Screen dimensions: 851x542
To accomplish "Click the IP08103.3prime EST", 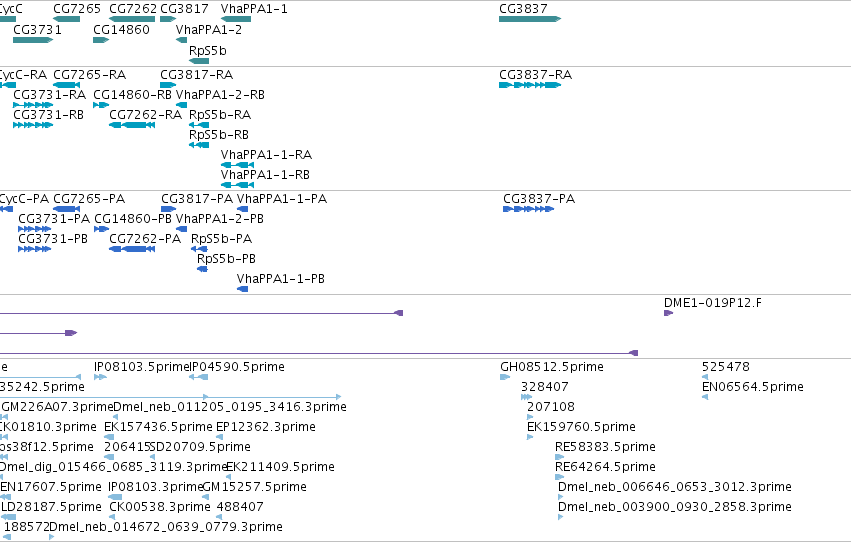I will coord(115,498).
